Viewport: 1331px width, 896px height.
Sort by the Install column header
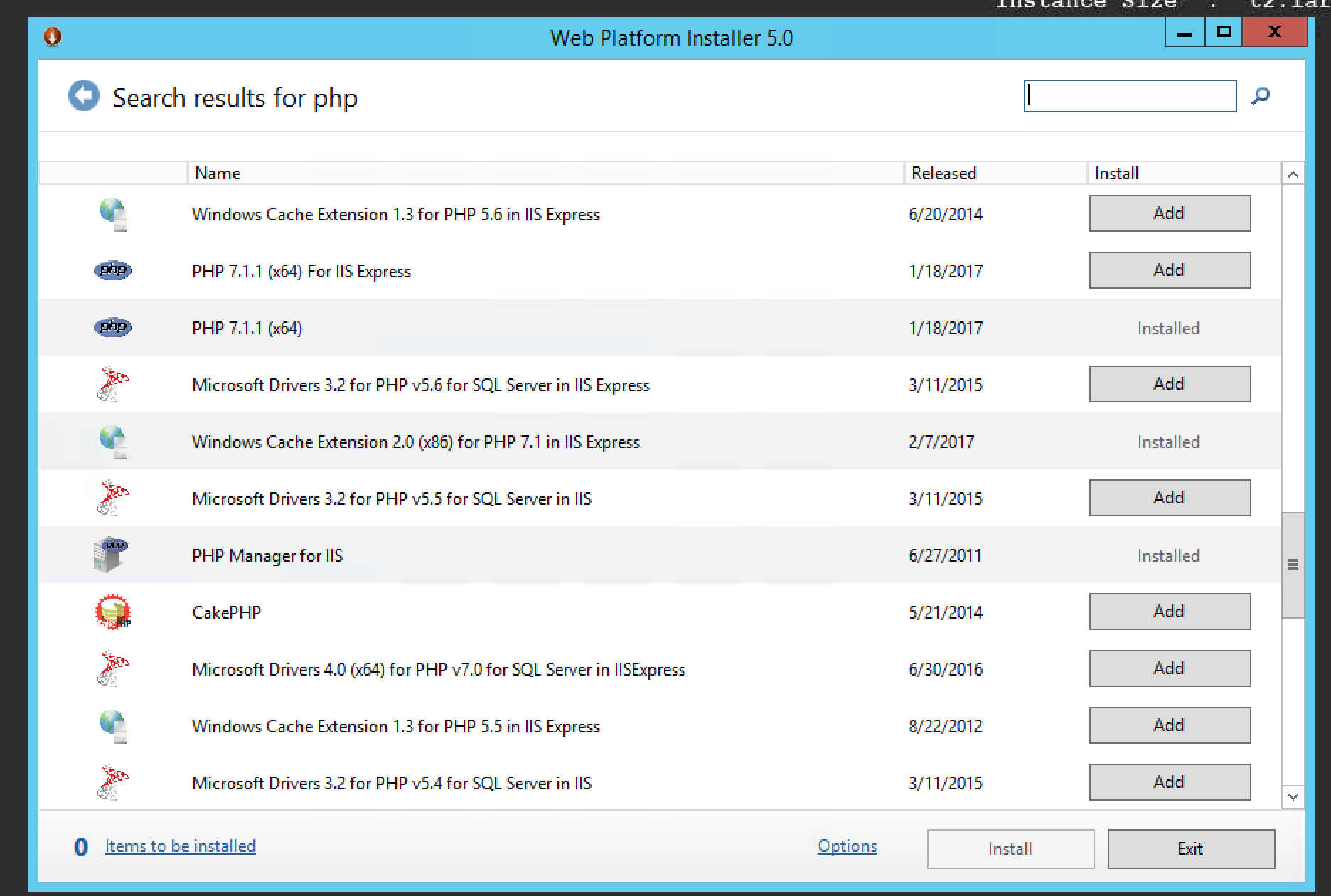[1184, 173]
